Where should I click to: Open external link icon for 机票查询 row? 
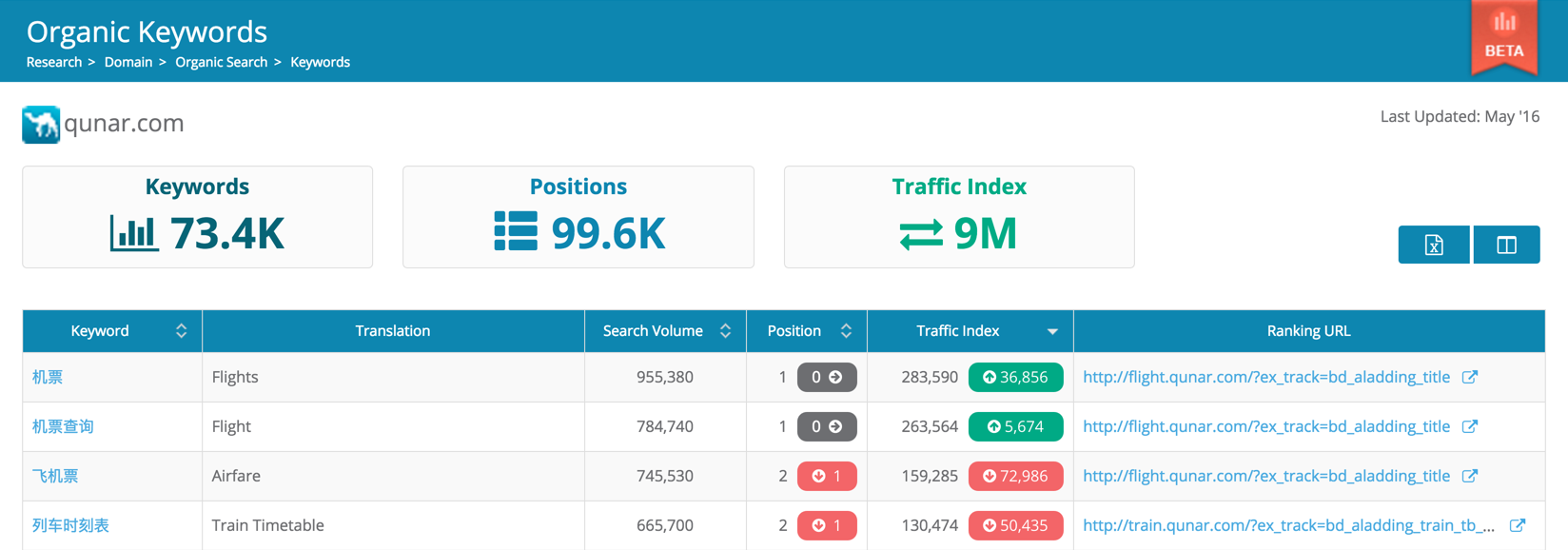pyautogui.click(x=1470, y=426)
